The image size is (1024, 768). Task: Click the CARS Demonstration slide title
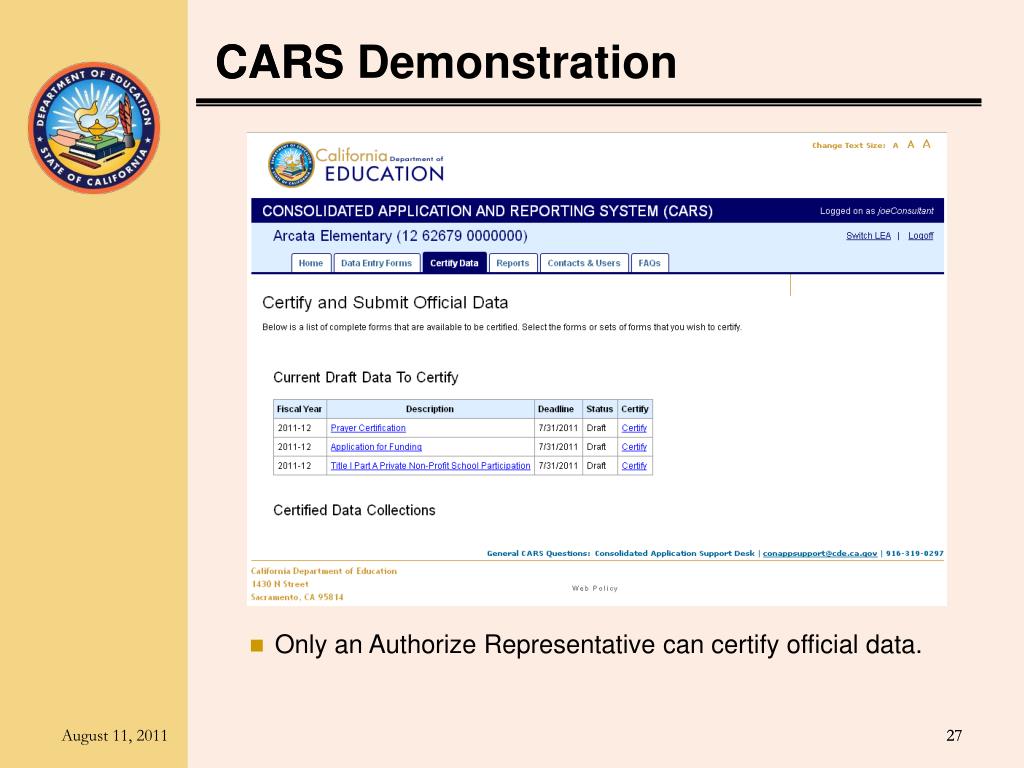point(446,62)
